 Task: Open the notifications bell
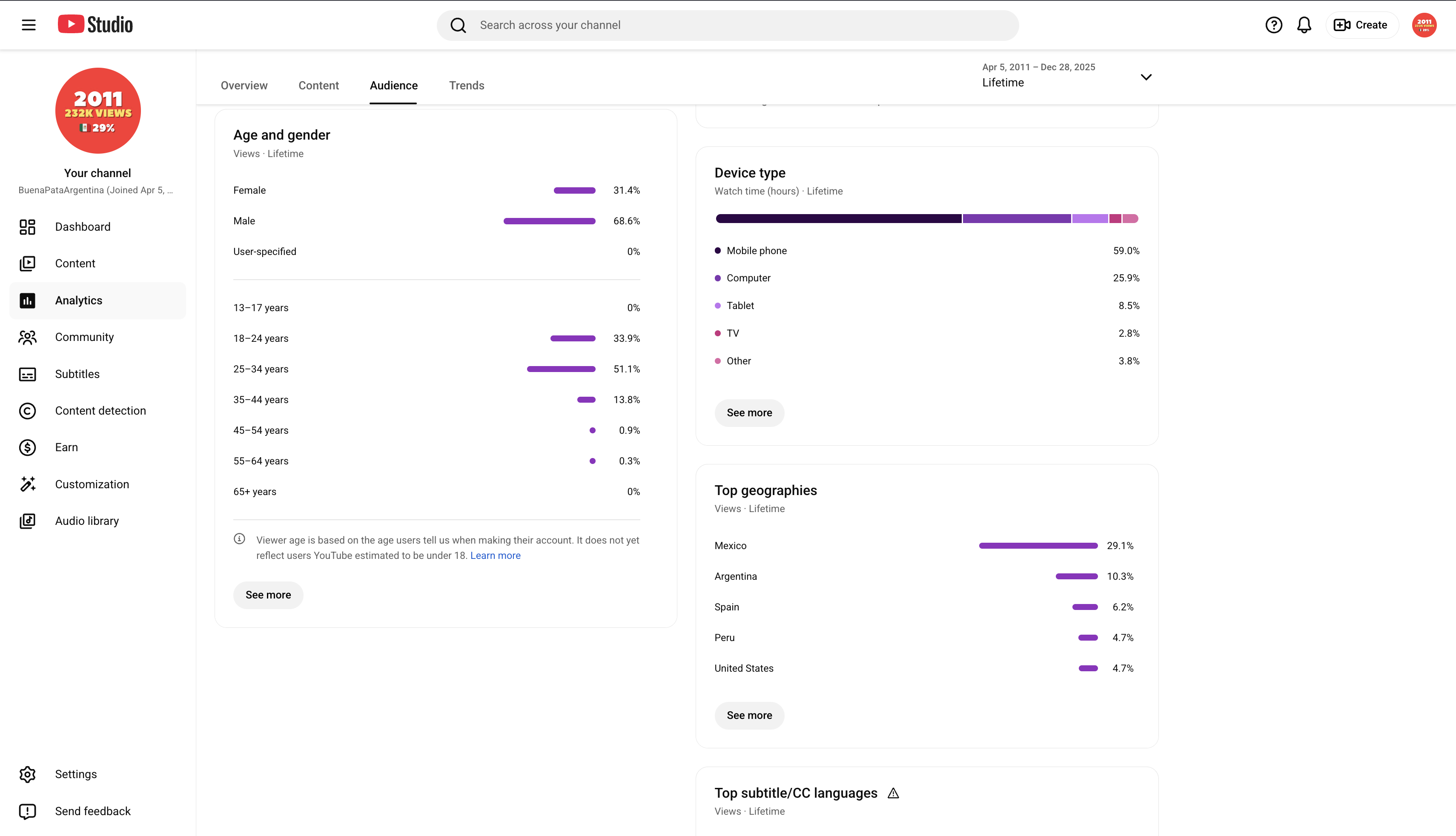(x=1304, y=25)
